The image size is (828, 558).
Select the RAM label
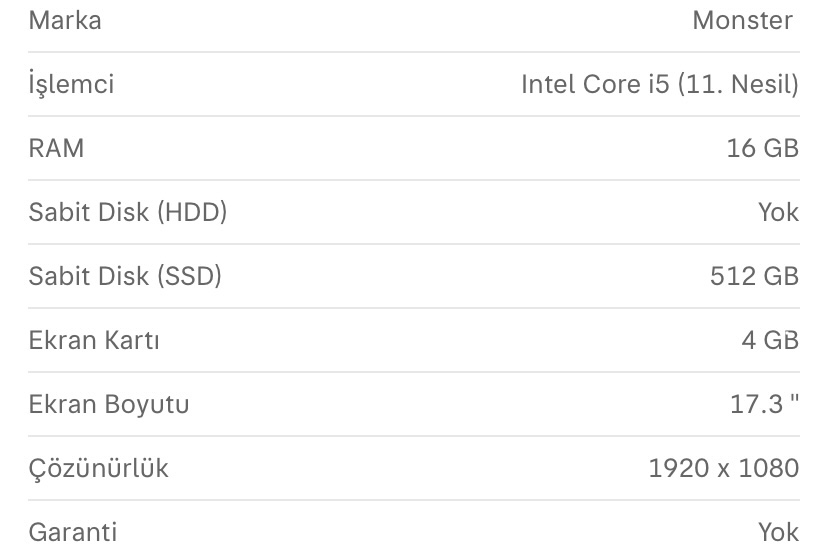pos(57,148)
